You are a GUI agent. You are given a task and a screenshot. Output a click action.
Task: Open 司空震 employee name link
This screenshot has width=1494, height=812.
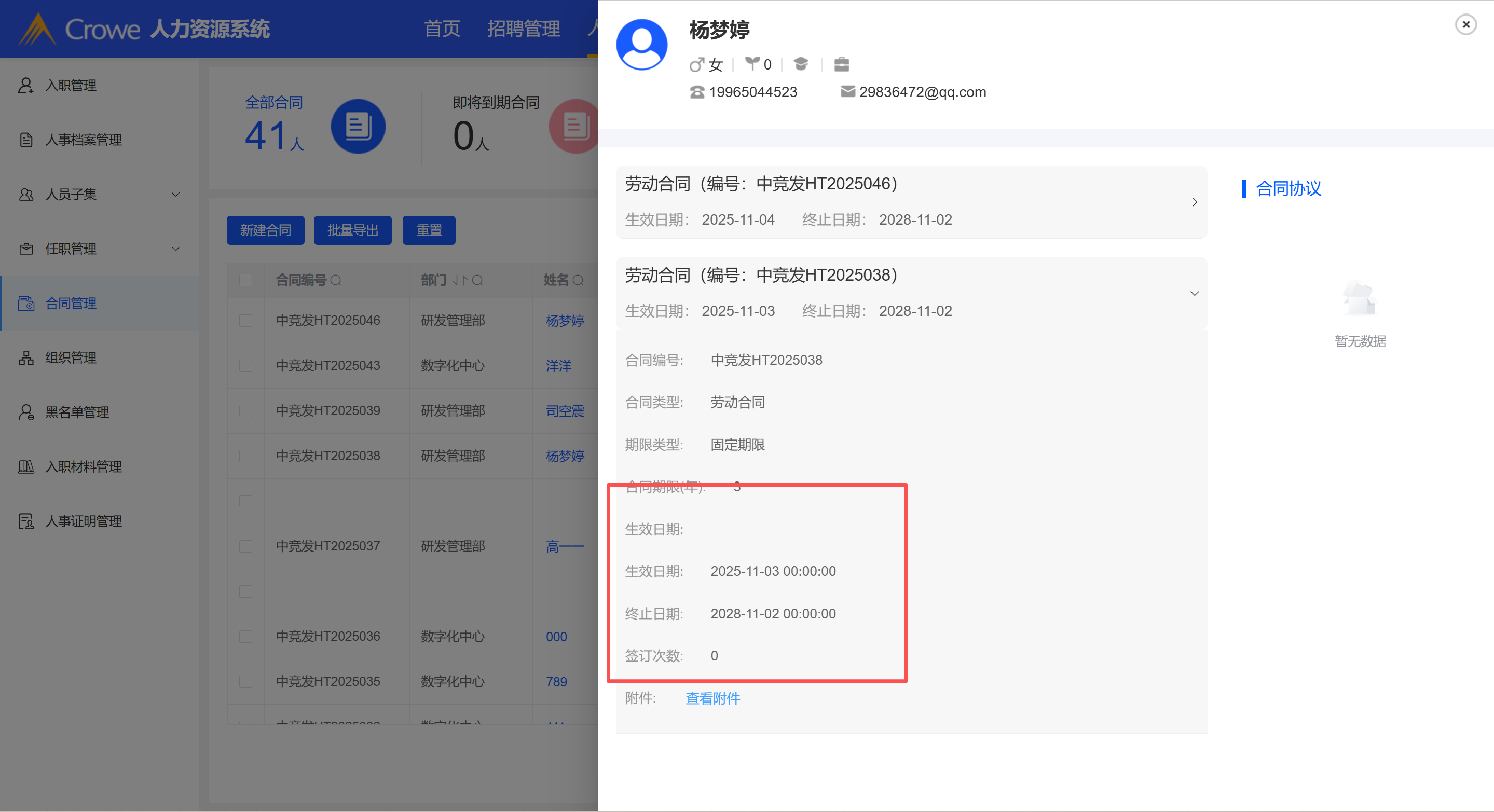point(564,411)
